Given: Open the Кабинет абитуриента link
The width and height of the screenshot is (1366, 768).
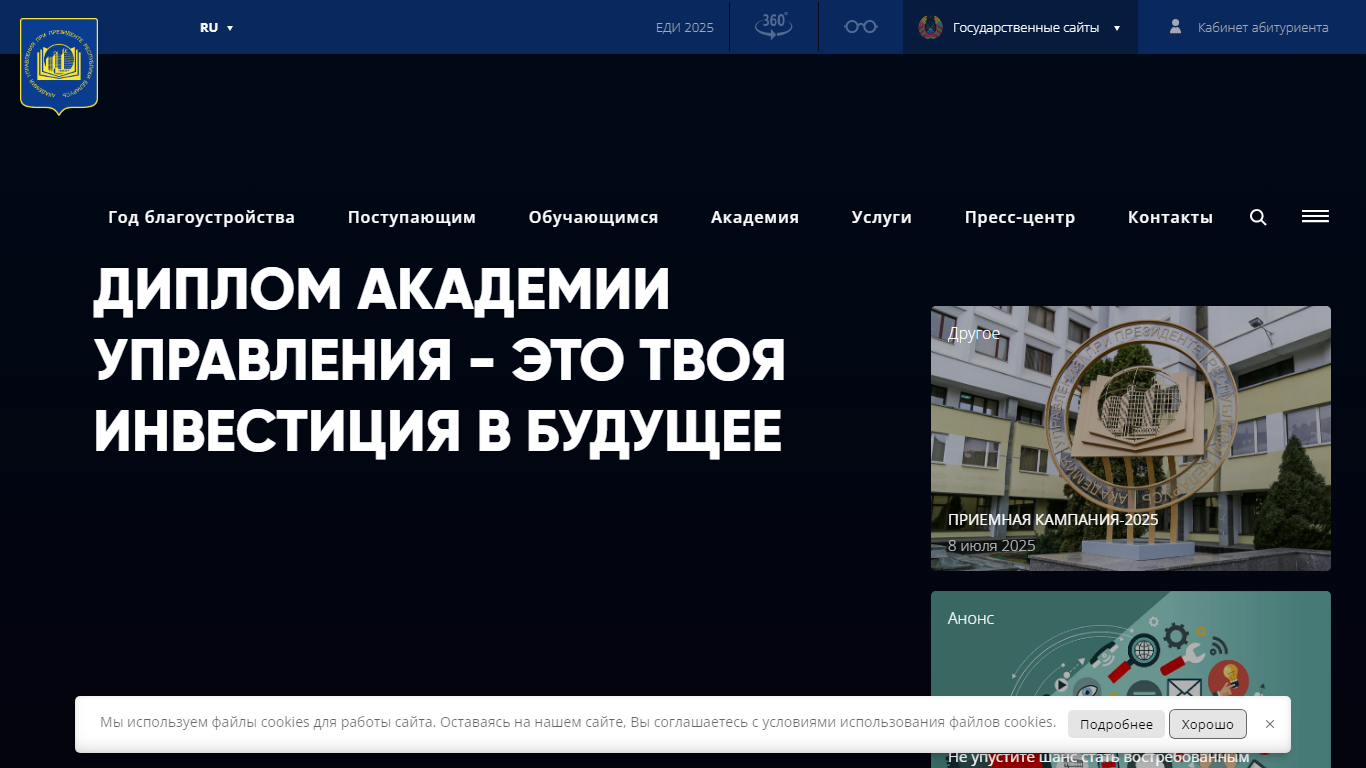Looking at the screenshot, I should pyautogui.click(x=1263, y=28).
